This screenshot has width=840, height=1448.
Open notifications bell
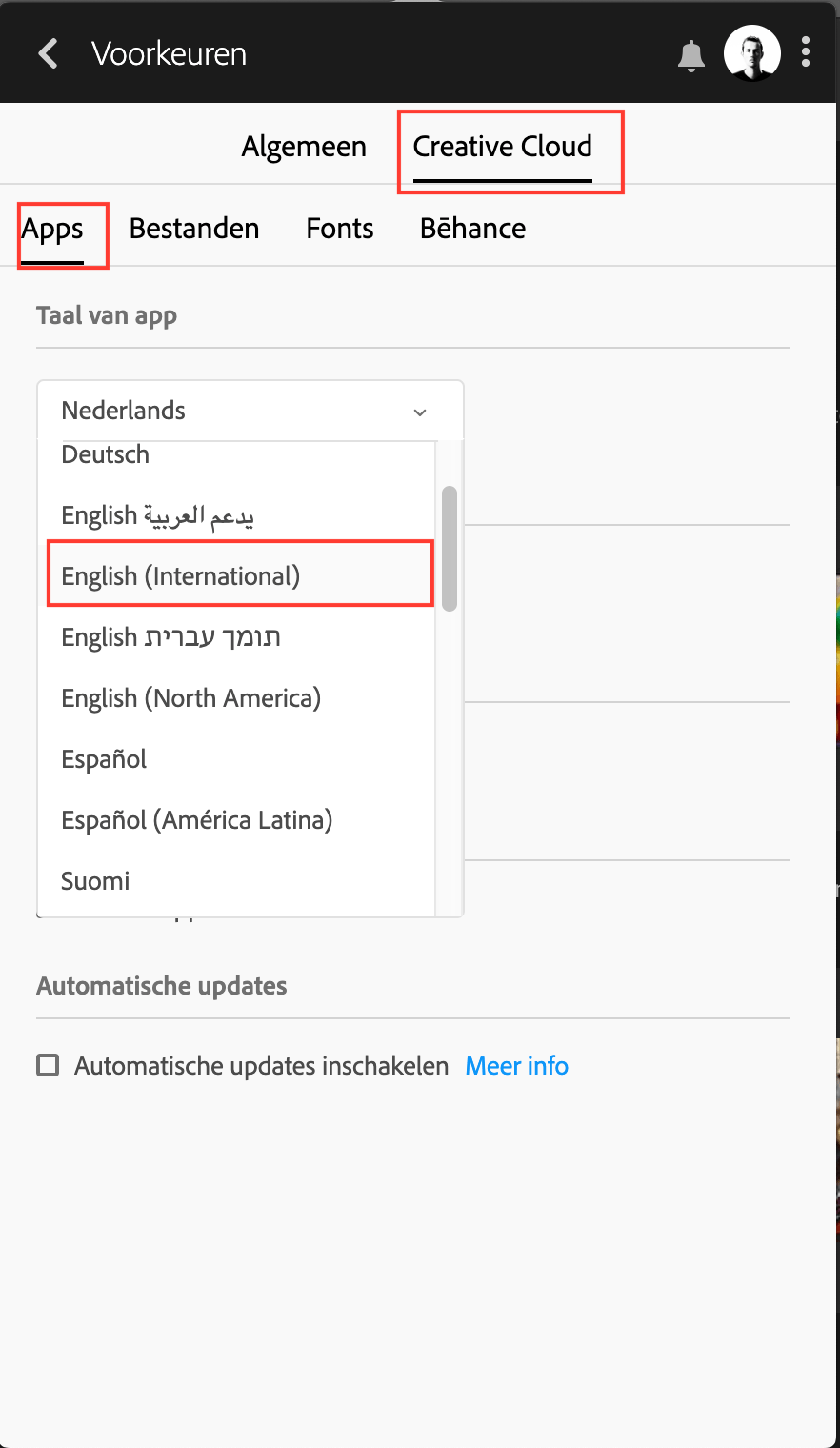click(x=690, y=55)
